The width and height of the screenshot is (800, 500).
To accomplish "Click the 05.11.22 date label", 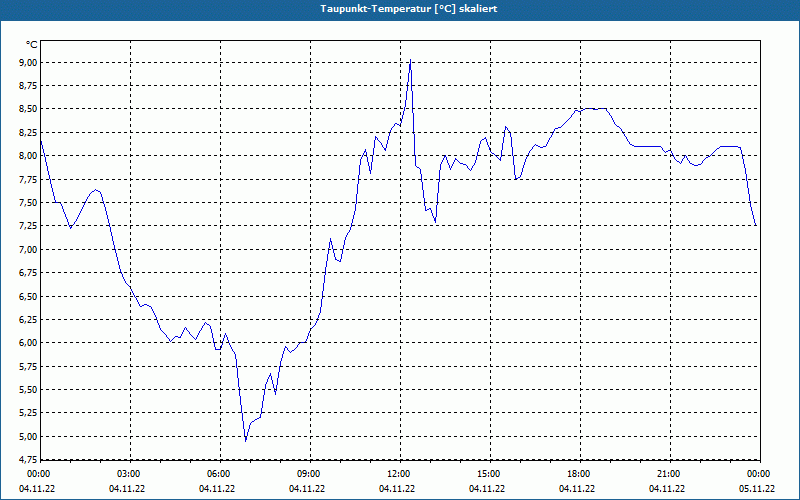I will pyautogui.click(x=757, y=488).
